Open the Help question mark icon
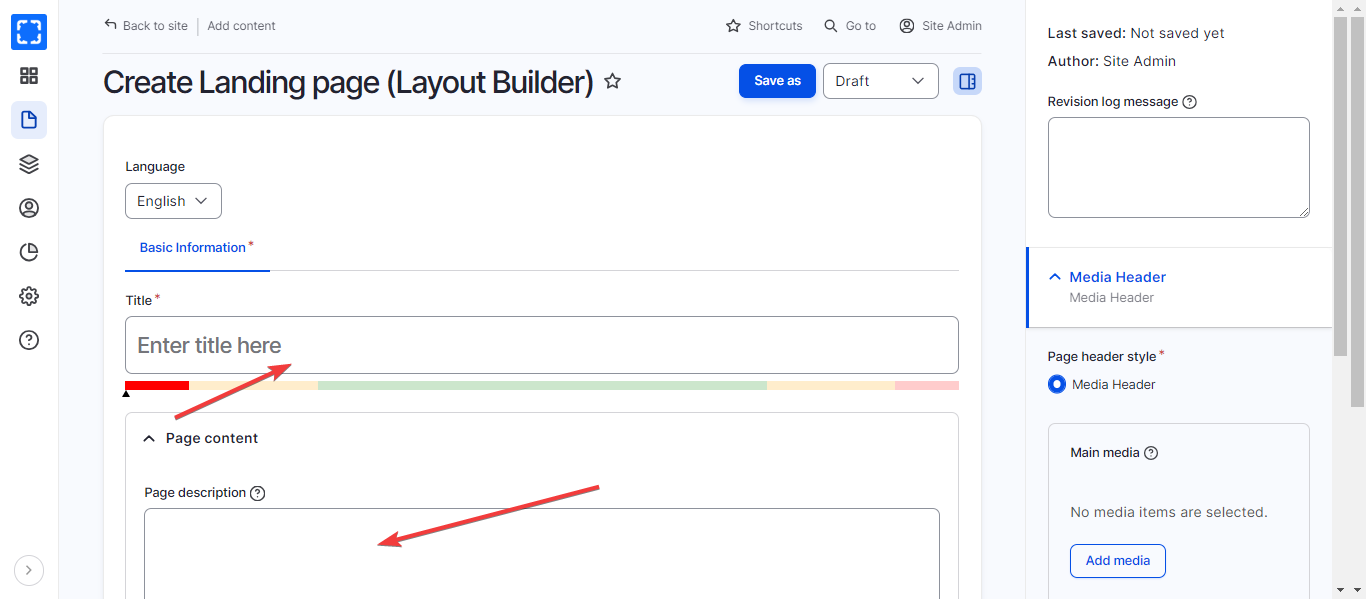 coord(29,340)
